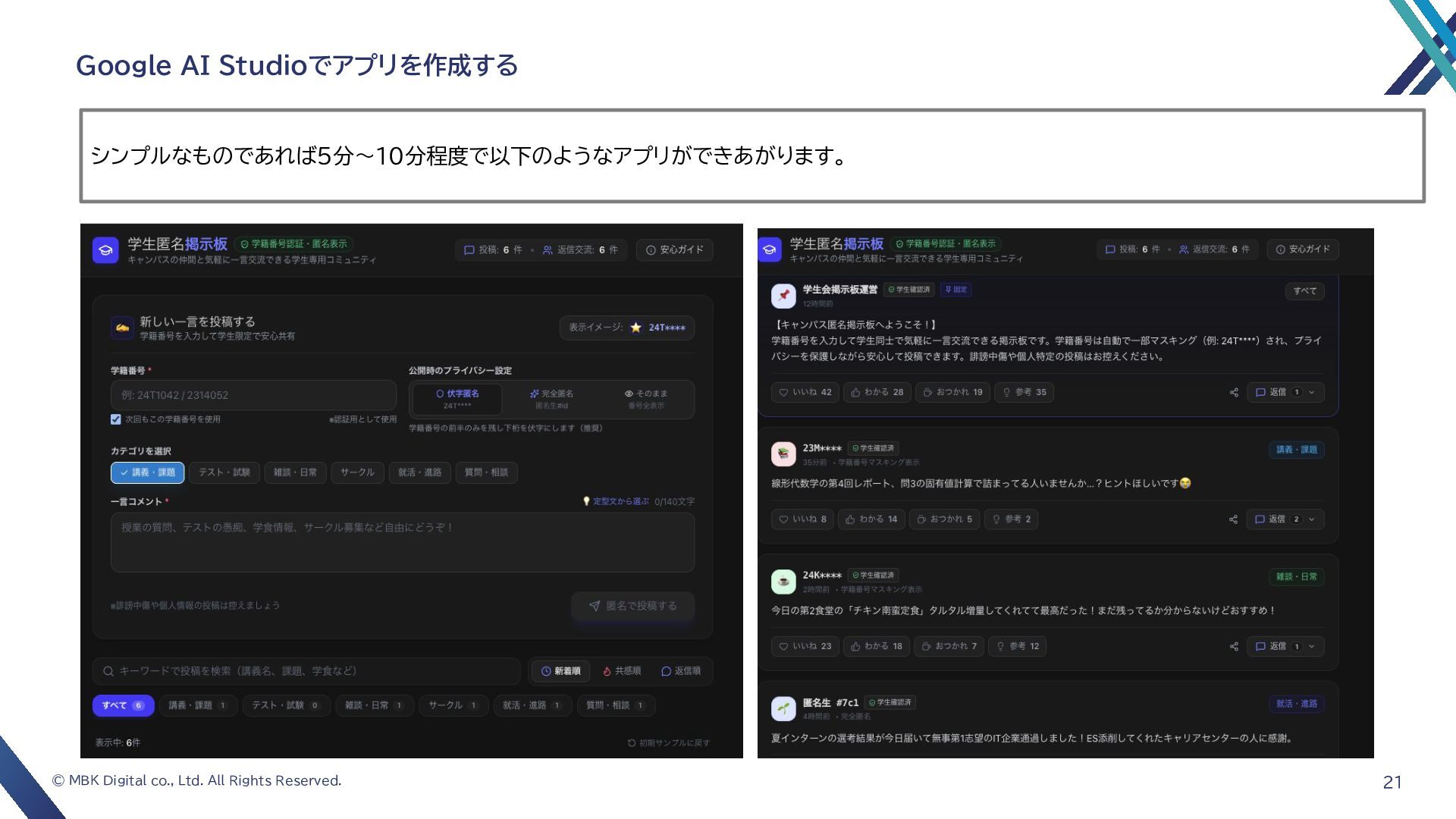This screenshot has height=819, width=1456.
Task: Open the すべて filter dropdown in right app
Action: pyautogui.click(x=1305, y=291)
